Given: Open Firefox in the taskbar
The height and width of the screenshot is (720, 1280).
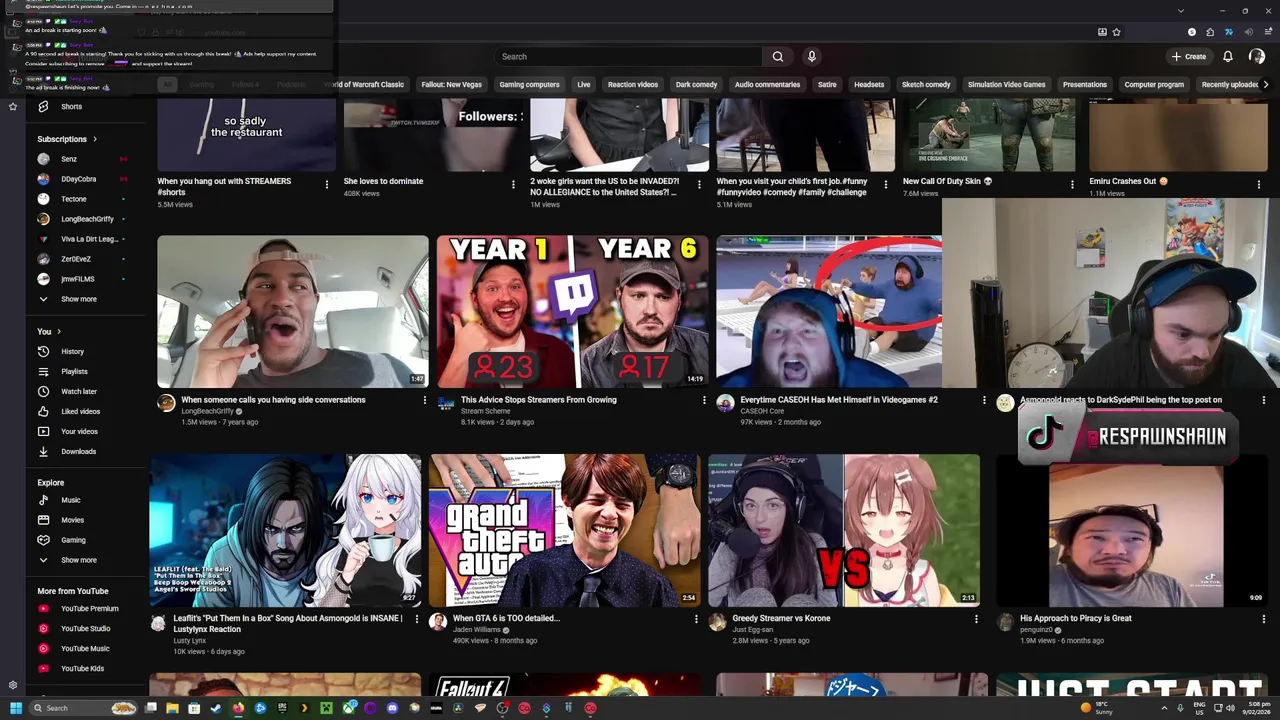Looking at the screenshot, I should pyautogui.click(x=238, y=708).
